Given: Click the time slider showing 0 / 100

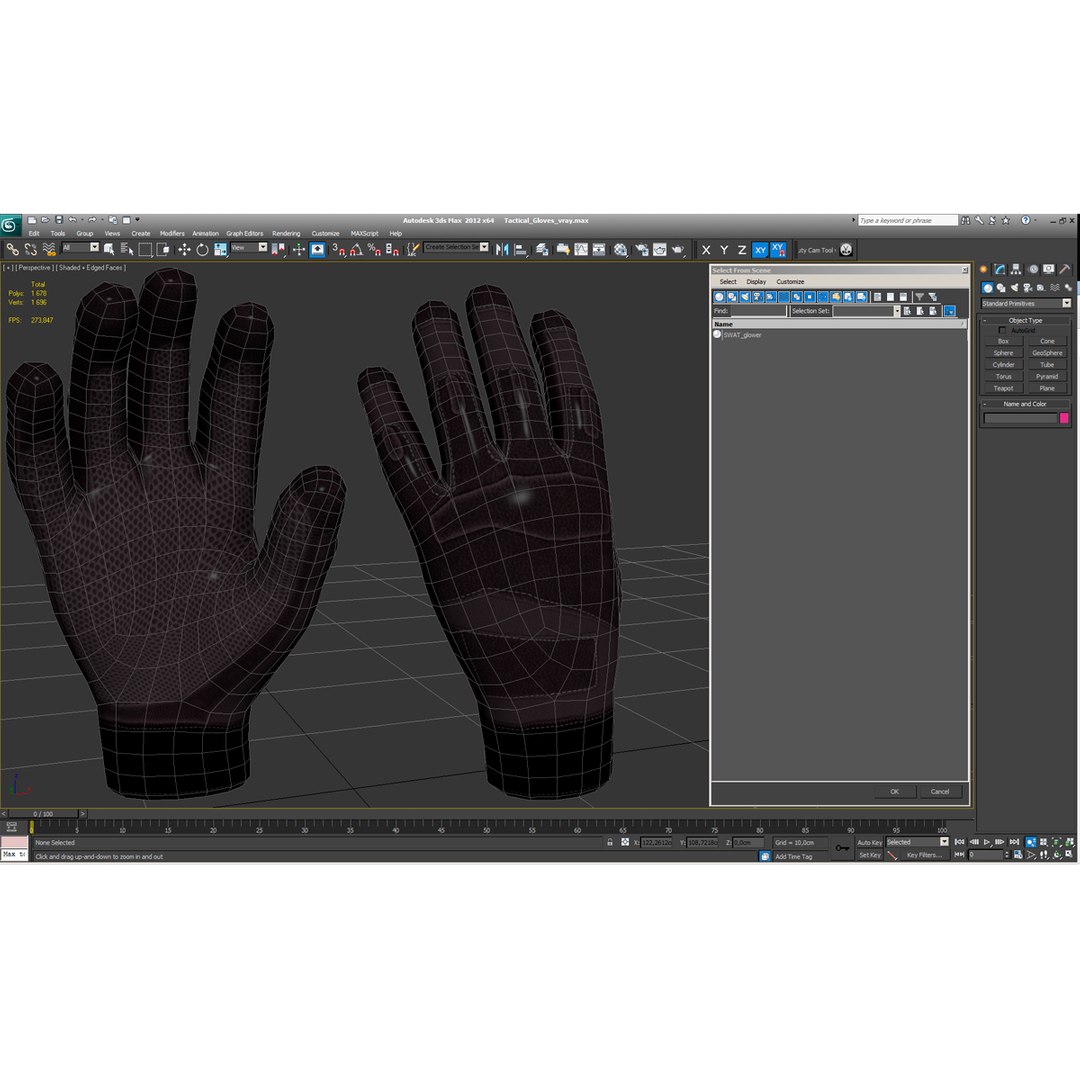Looking at the screenshot, I should (43, 813).
